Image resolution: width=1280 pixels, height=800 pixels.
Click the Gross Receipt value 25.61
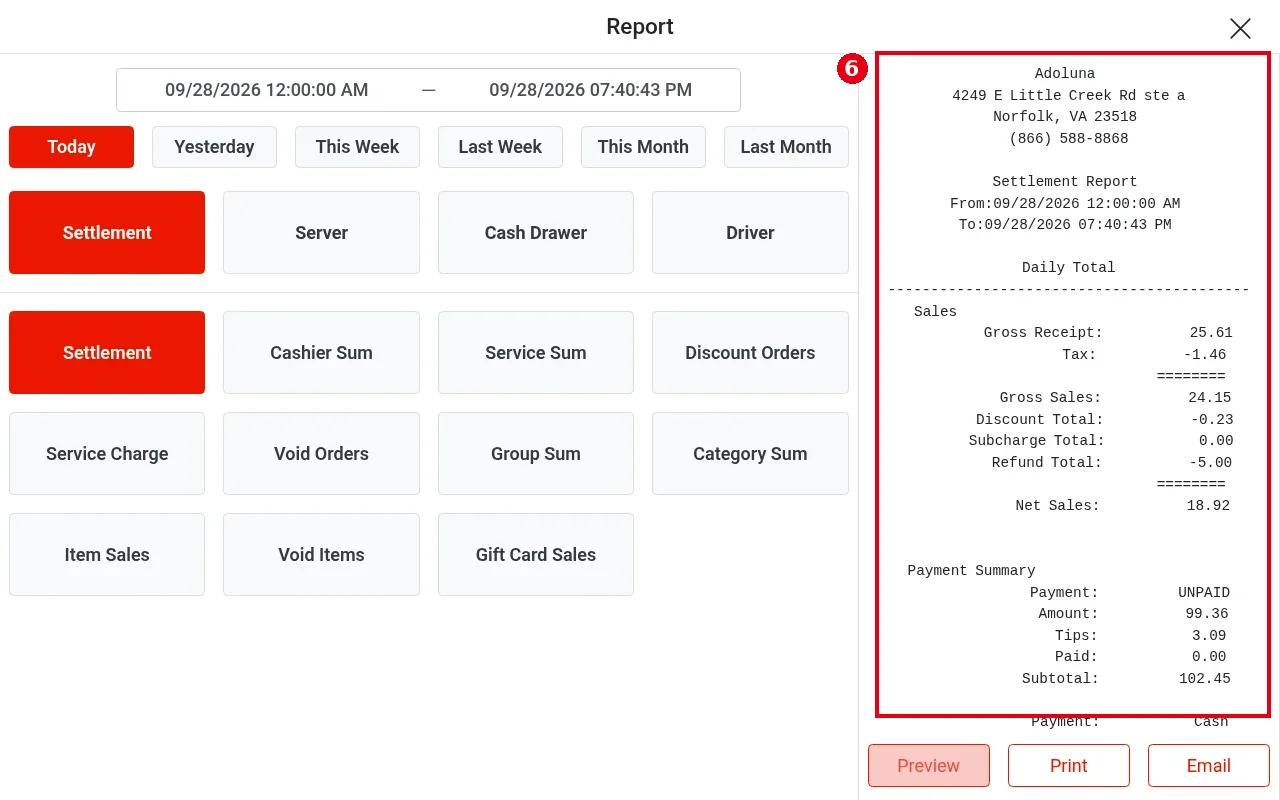point(1211,333)
